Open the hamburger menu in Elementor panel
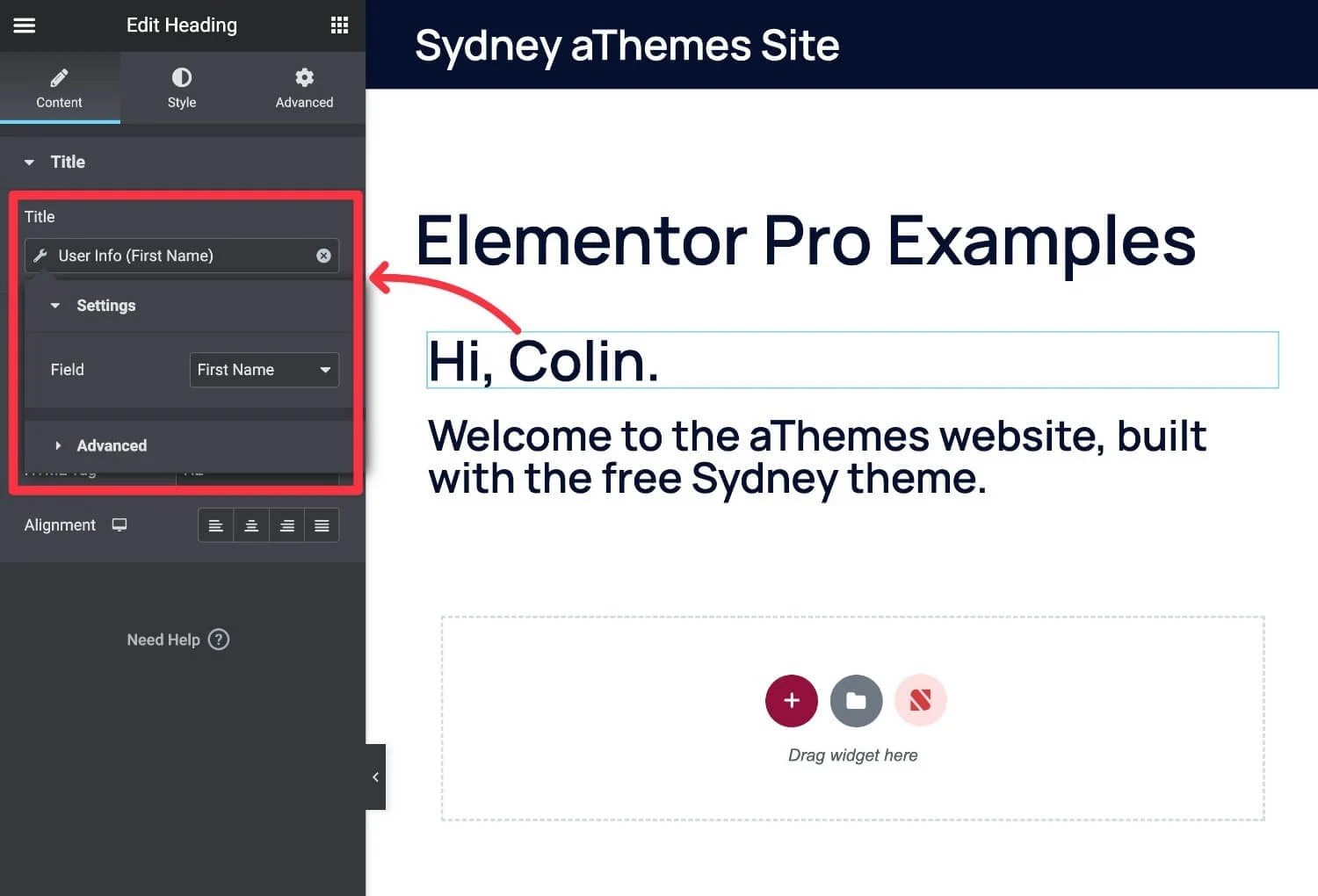Image resolution: width=1318 pixels, height=896 pixels. coord(25,25)
